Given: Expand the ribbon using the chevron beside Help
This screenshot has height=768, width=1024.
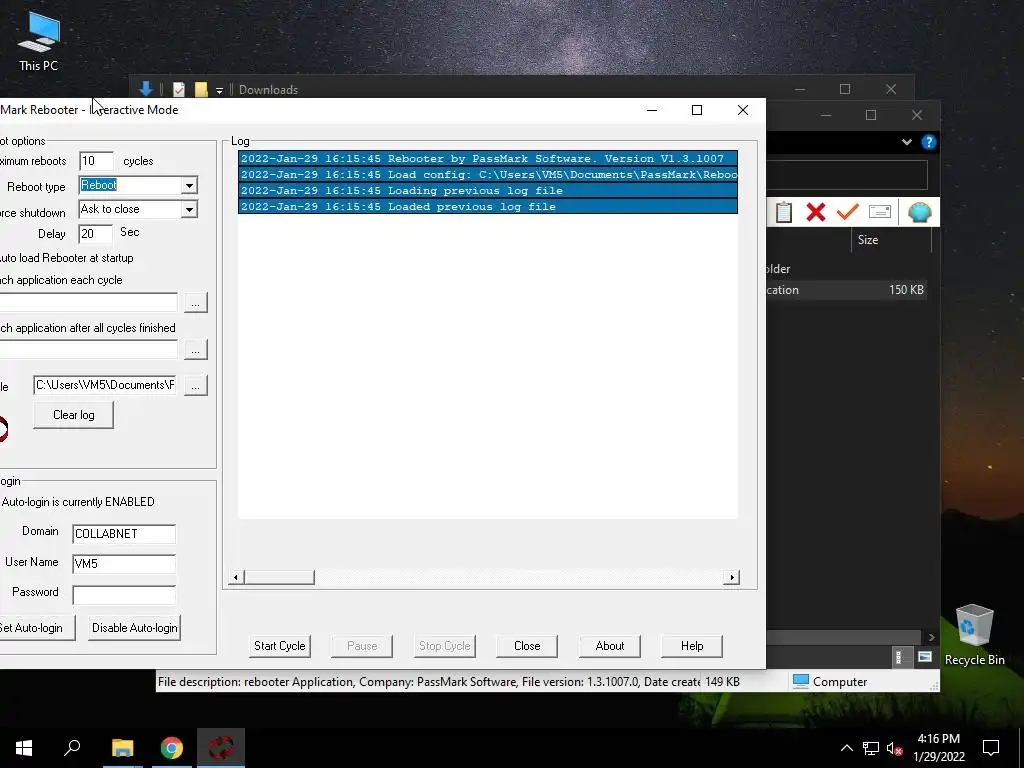Looking at the screenshot, I should point(906,142).
